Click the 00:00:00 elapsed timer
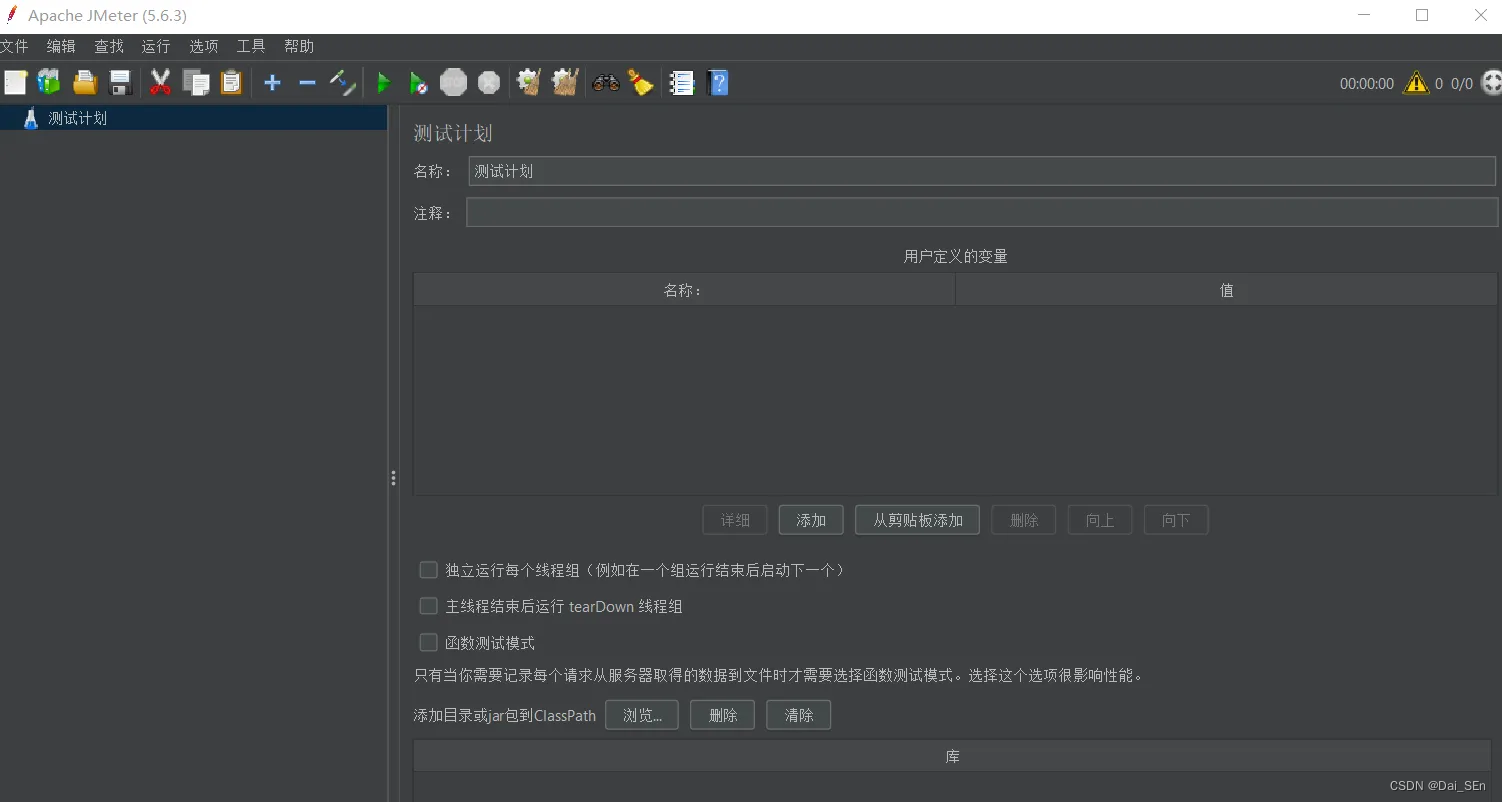 pyautogui.click(x=1367, y=84)
